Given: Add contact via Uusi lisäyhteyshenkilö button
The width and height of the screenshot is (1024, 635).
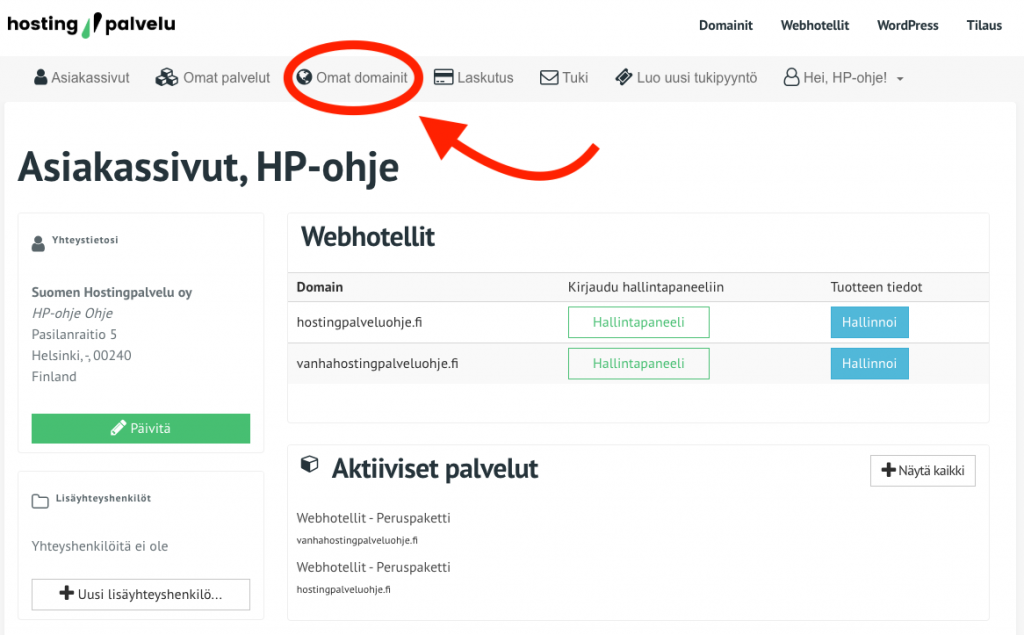Looking at the screenshot, I should [x=141, y=594].
